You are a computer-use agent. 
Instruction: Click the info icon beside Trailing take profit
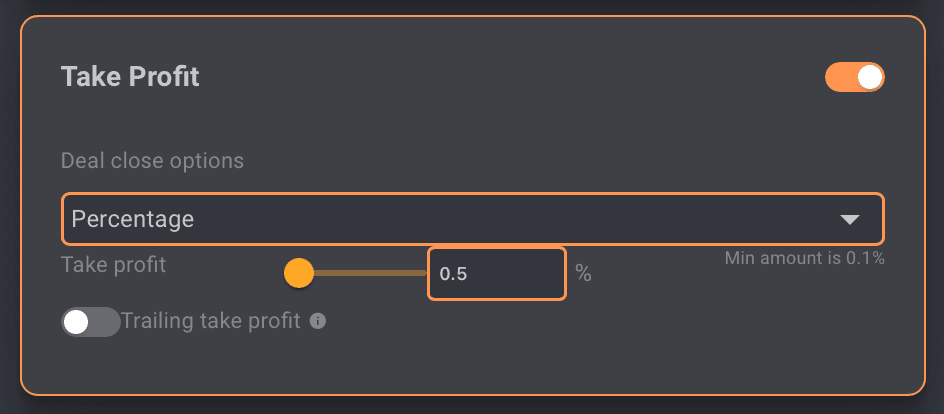click(x=318, y=322)
